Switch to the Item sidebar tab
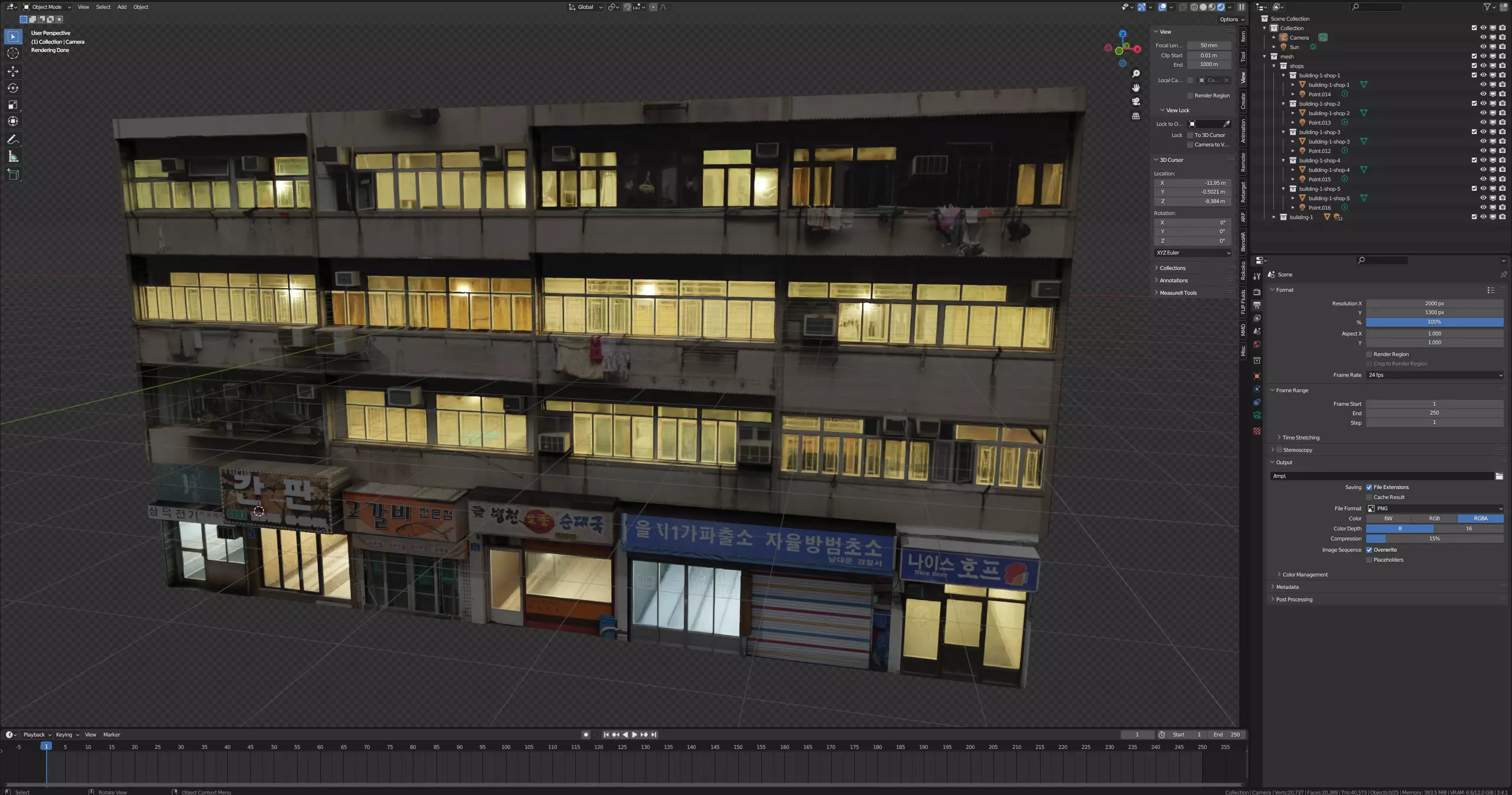Viewport: 1512px width, 795px height. [x=1243, y=37]
